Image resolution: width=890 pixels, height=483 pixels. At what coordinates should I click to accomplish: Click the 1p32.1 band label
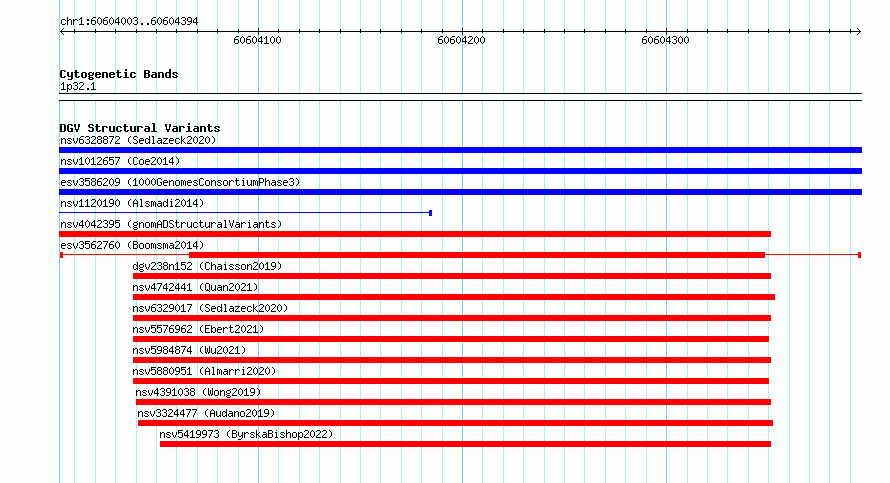(x=78, y=87)
